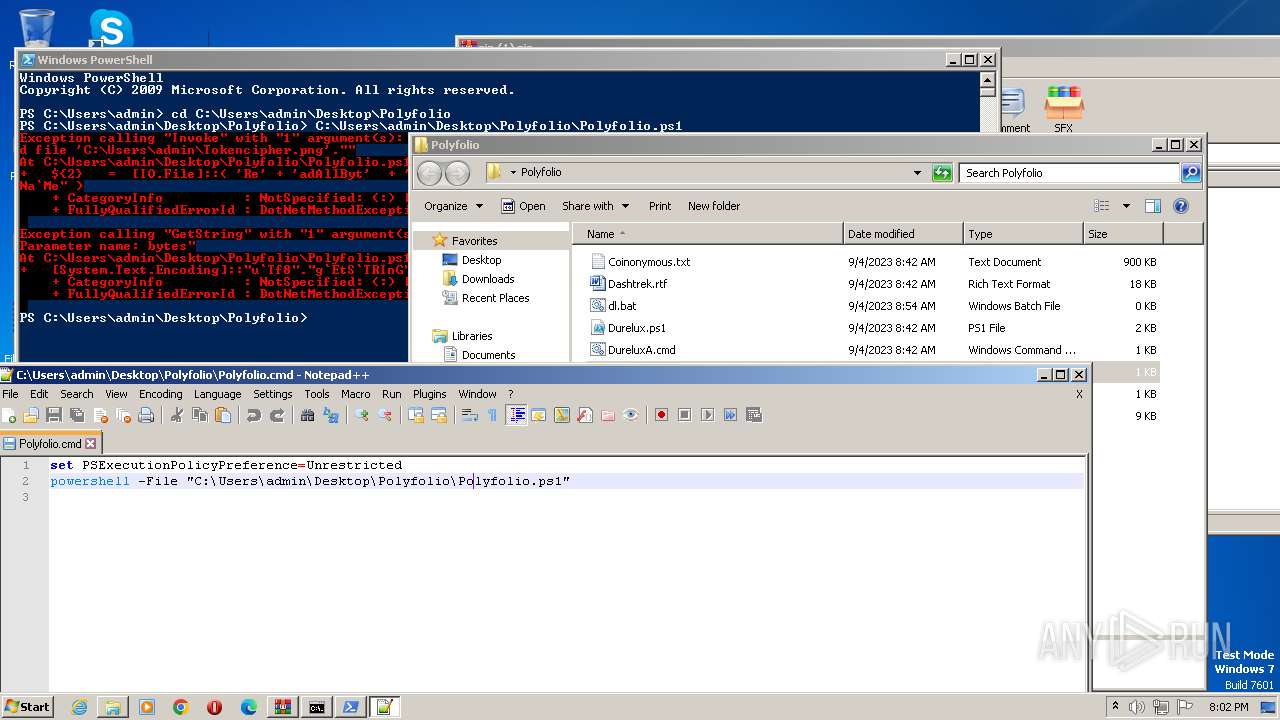Viewport: 1280px width, 720px height.
Task: Click the Windows Start button
Action: coord(27,706)
